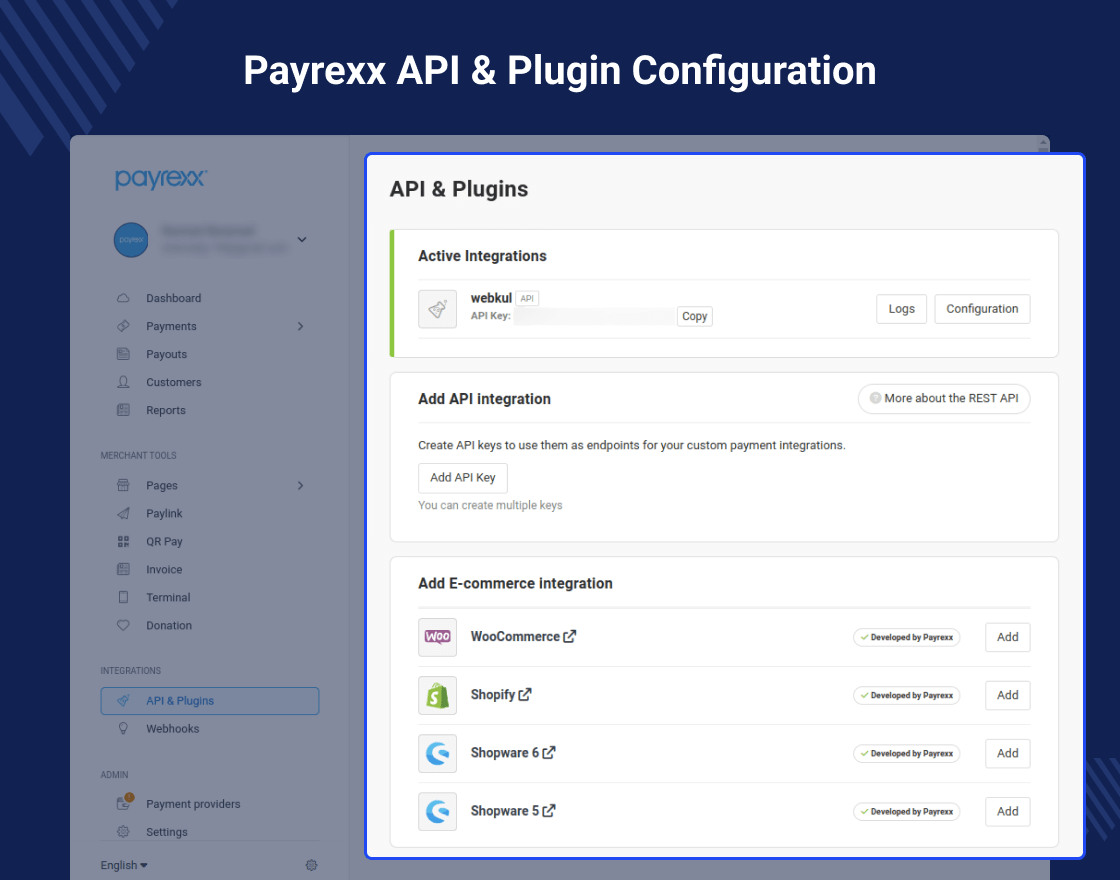Click the Payrexx logo in the sidebar
The width and height of the screenshot is (1120, 880).
(x=161, y=179)
